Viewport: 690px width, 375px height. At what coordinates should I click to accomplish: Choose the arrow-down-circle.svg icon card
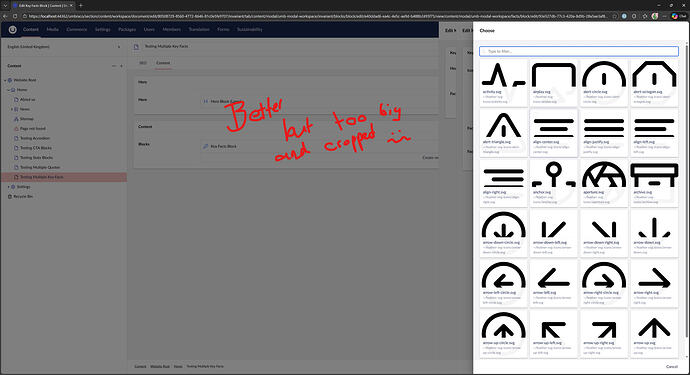point(503,233)
